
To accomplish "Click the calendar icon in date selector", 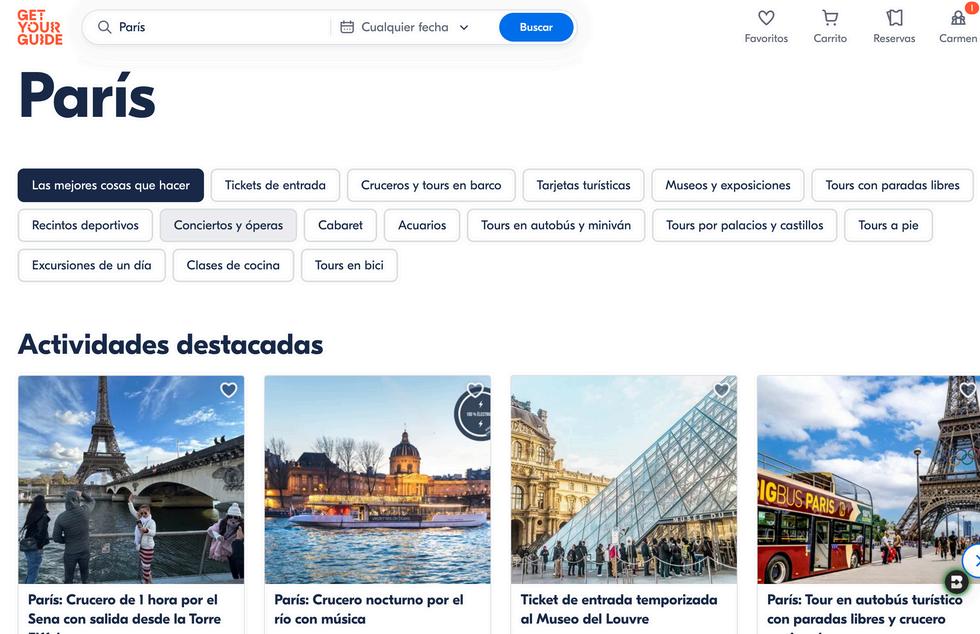I will click(347, 27).
